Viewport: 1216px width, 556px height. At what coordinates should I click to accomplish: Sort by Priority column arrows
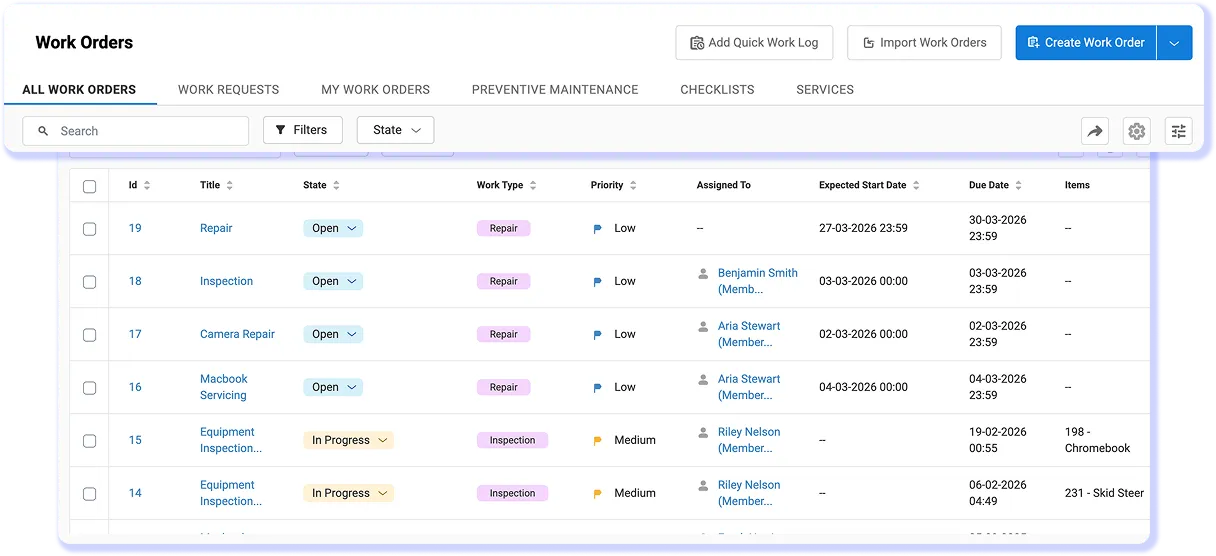click(634, 185)
